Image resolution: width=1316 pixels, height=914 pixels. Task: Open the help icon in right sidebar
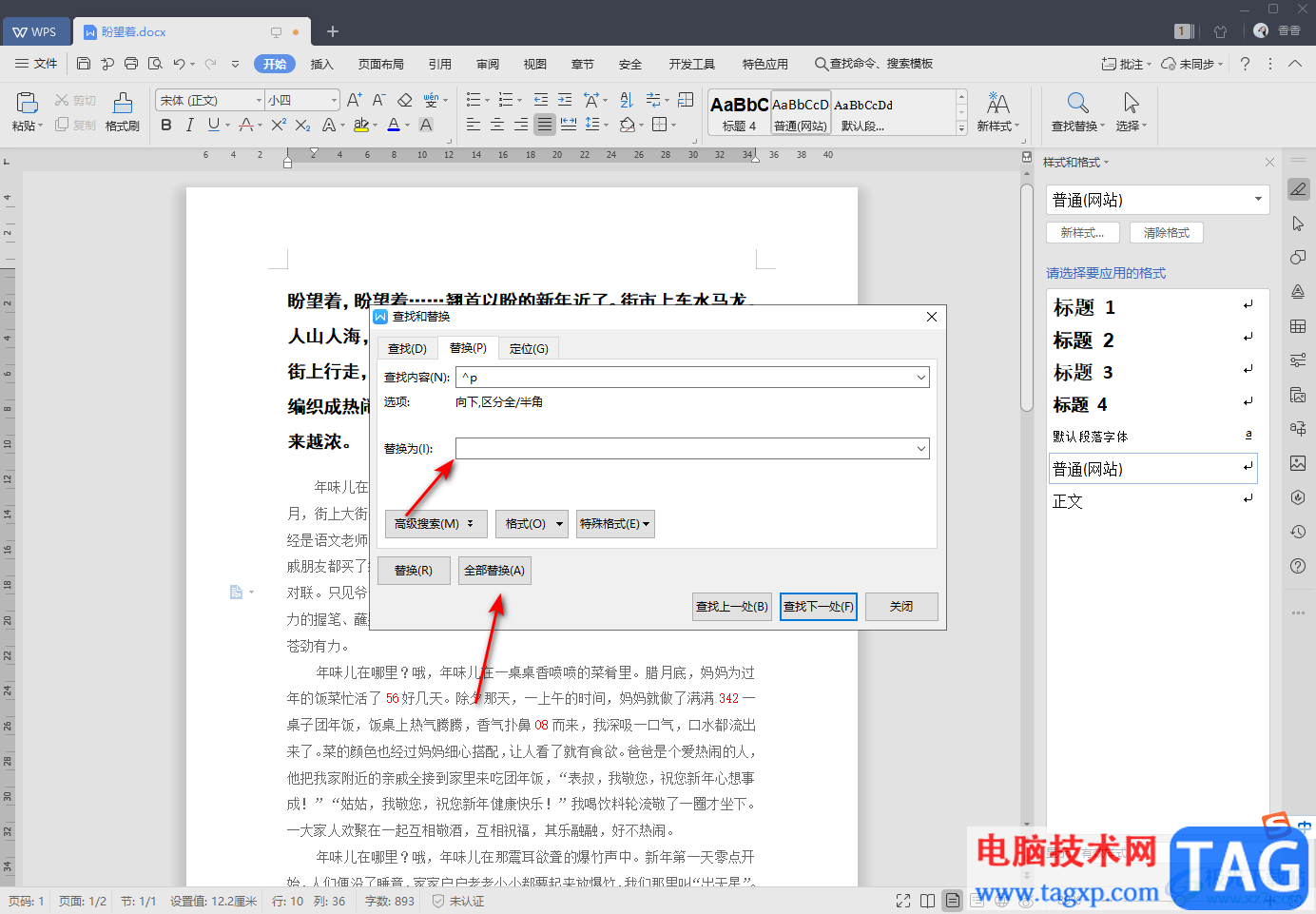point(1298,566)
